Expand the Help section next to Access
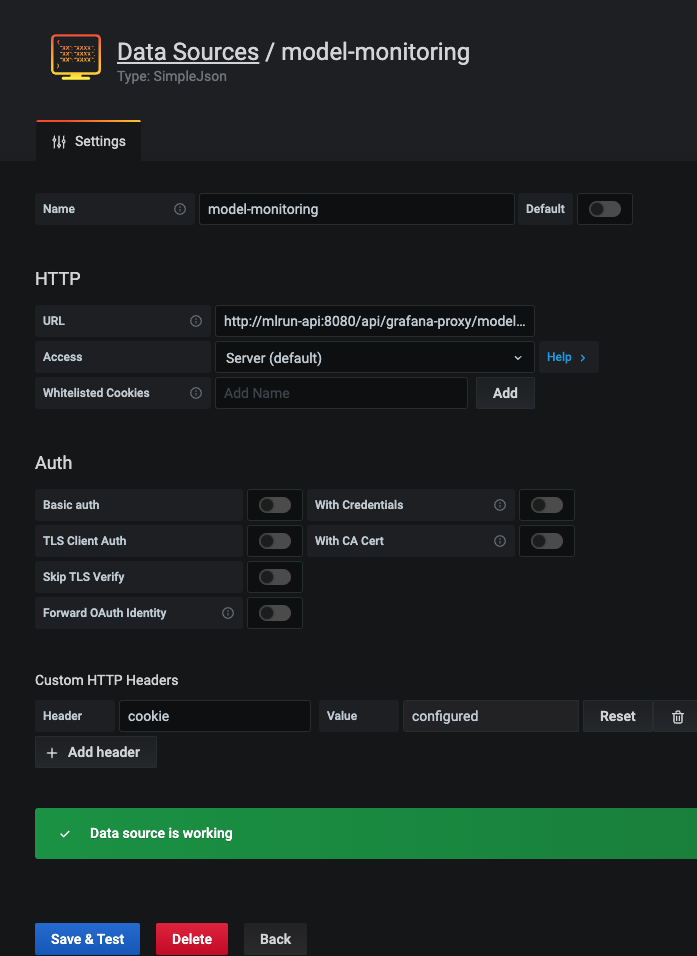Viewport: 697px width, 956px height. pos(568,357)
